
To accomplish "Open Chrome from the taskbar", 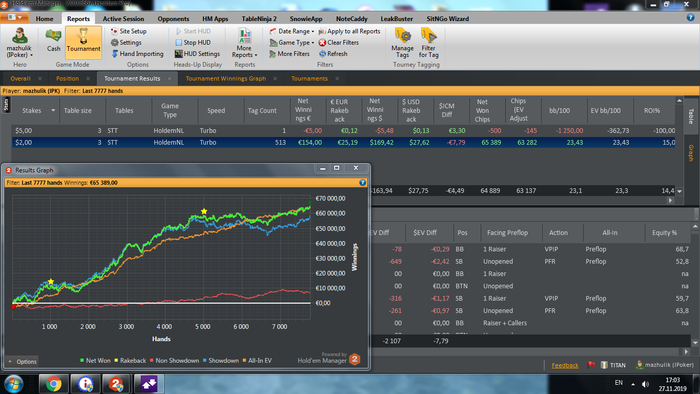I will [x=54, y=384].
